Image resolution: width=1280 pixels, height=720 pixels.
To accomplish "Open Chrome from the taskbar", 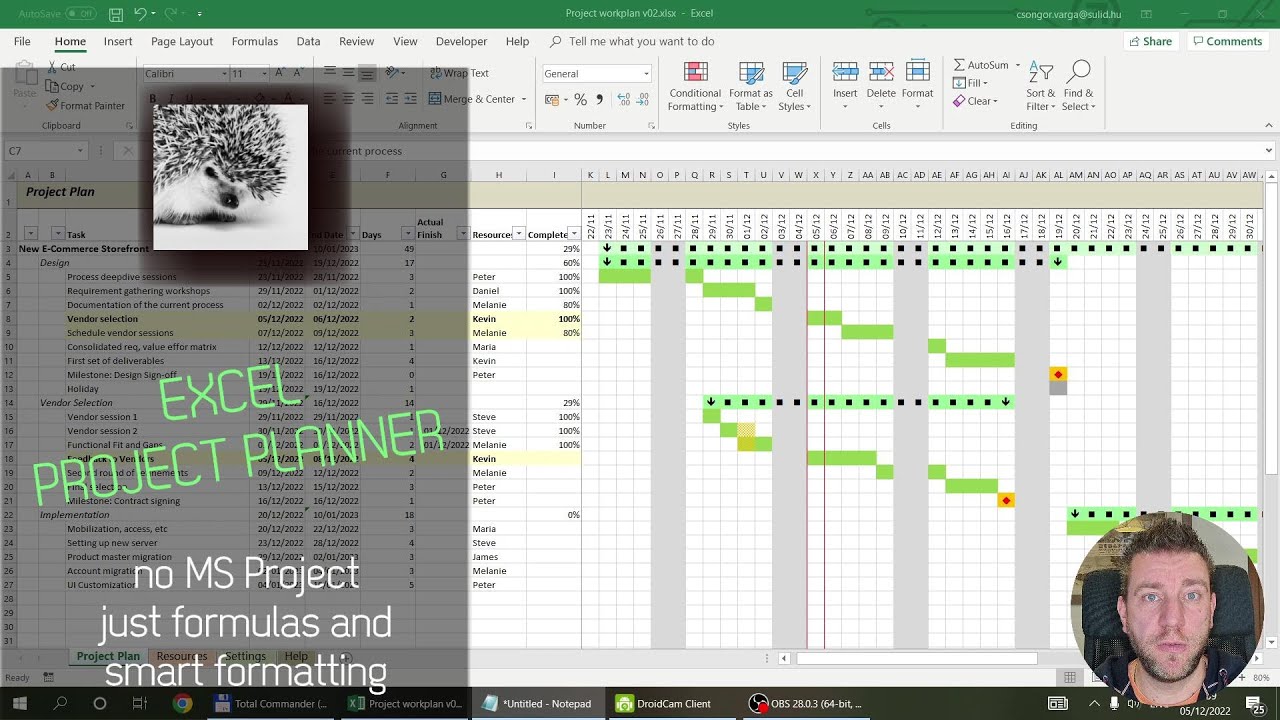I will pos(182,703).
